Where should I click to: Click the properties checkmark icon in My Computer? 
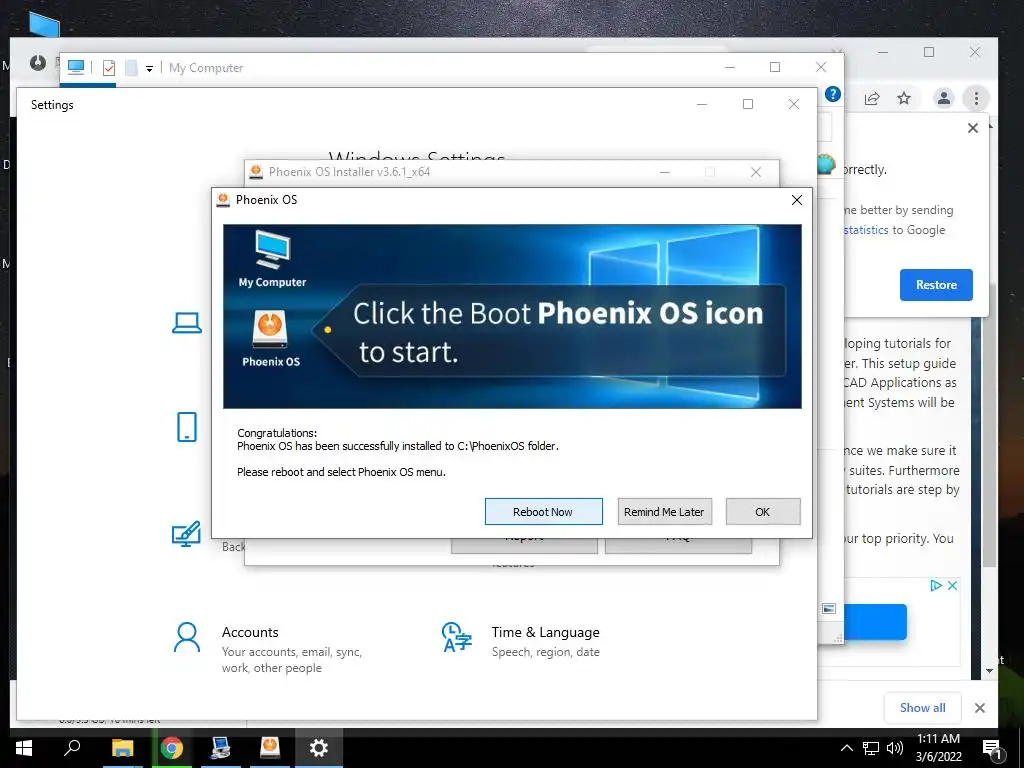click(x=109, y=68)
